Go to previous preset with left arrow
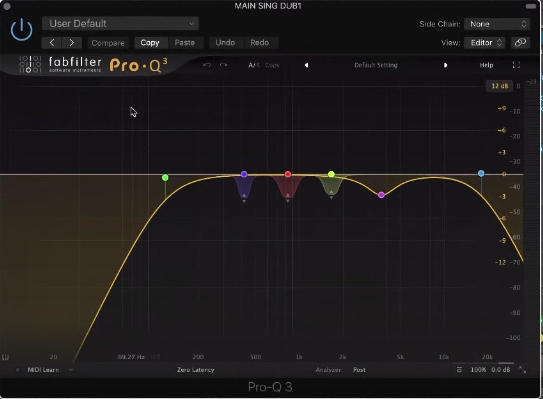 point(52,43)
